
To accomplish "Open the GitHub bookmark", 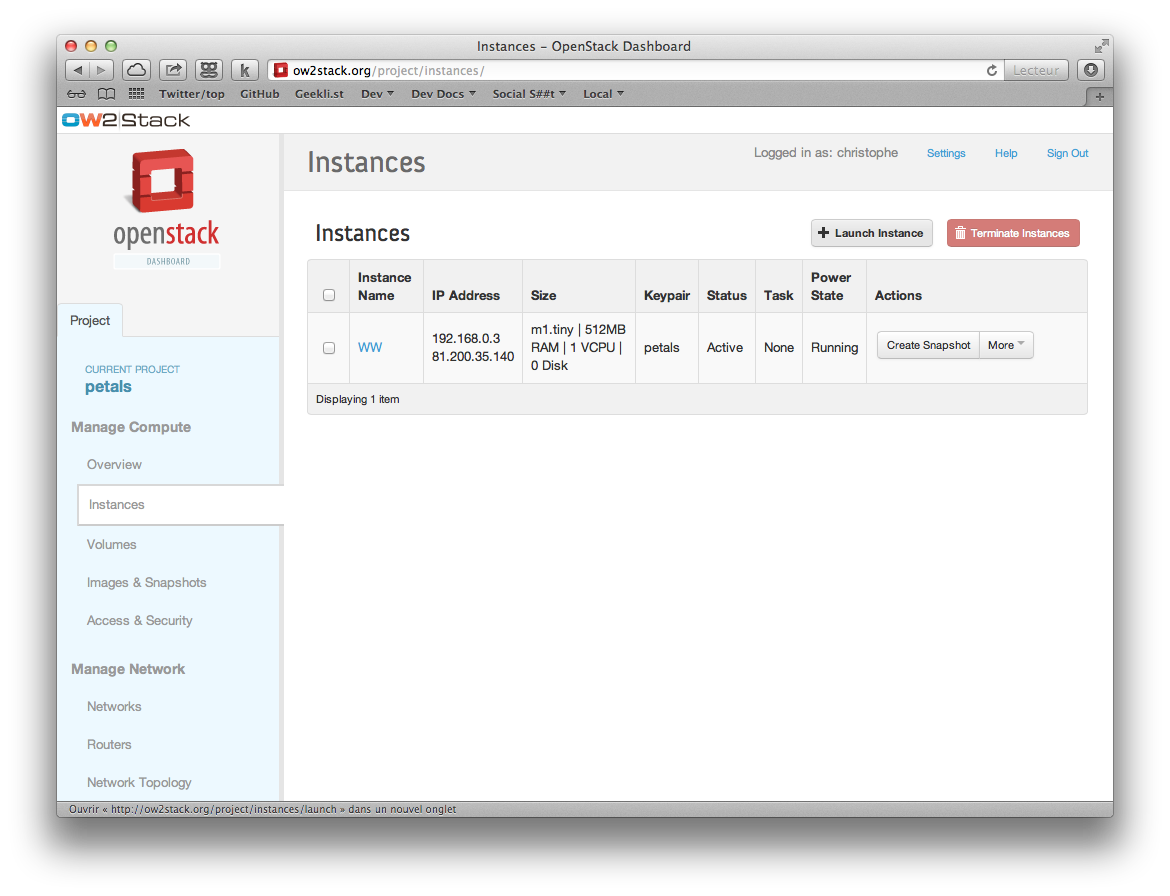I will 260,94.
